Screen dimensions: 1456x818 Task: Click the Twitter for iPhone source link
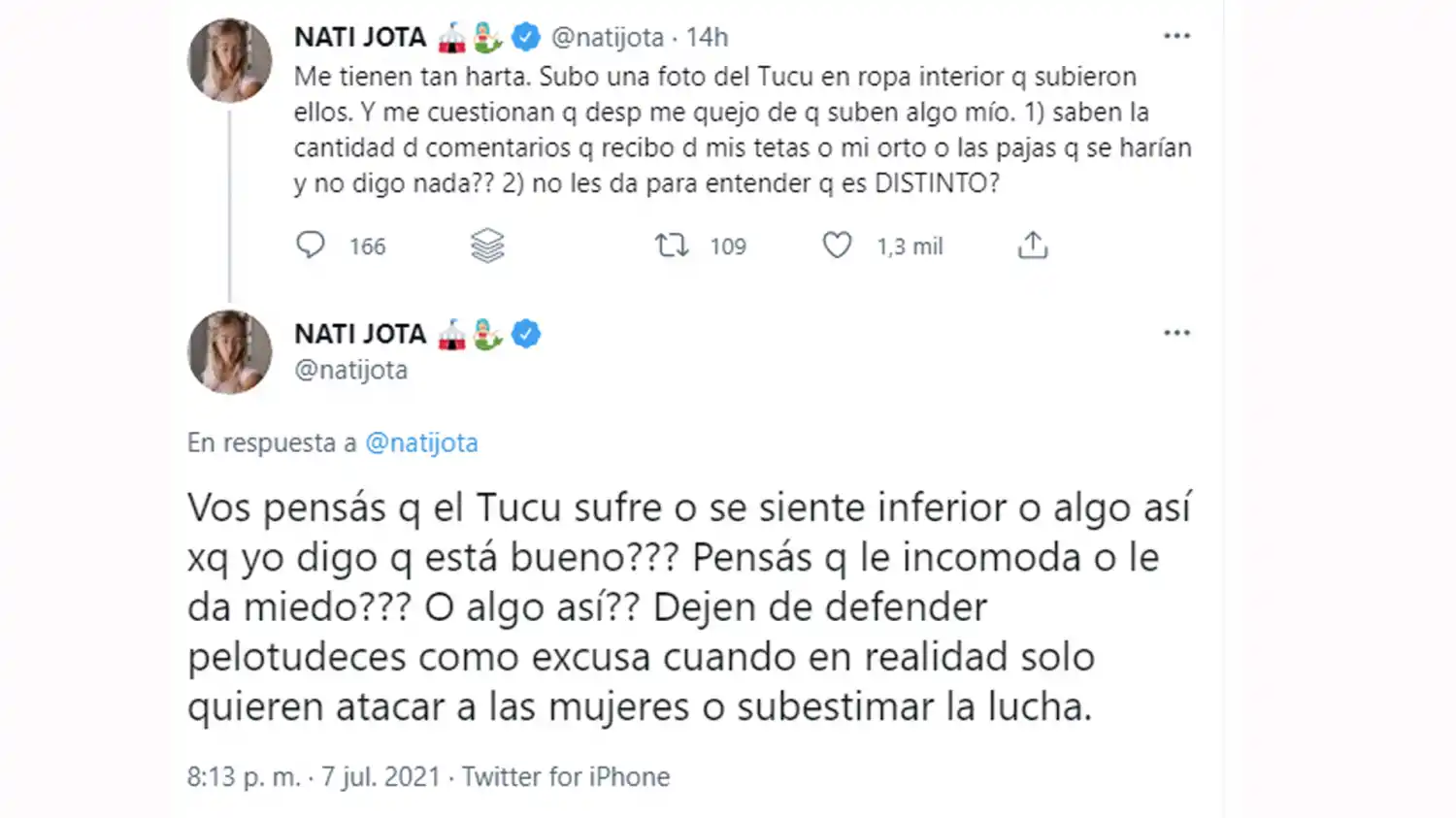coord(566,776)
